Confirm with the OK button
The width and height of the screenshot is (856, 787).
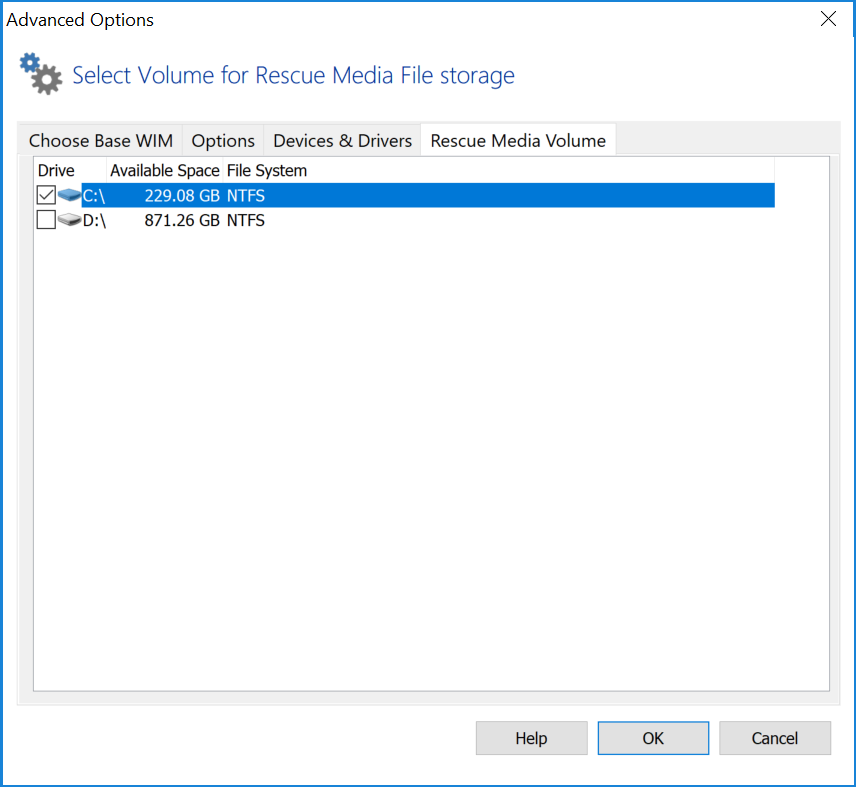653,738
